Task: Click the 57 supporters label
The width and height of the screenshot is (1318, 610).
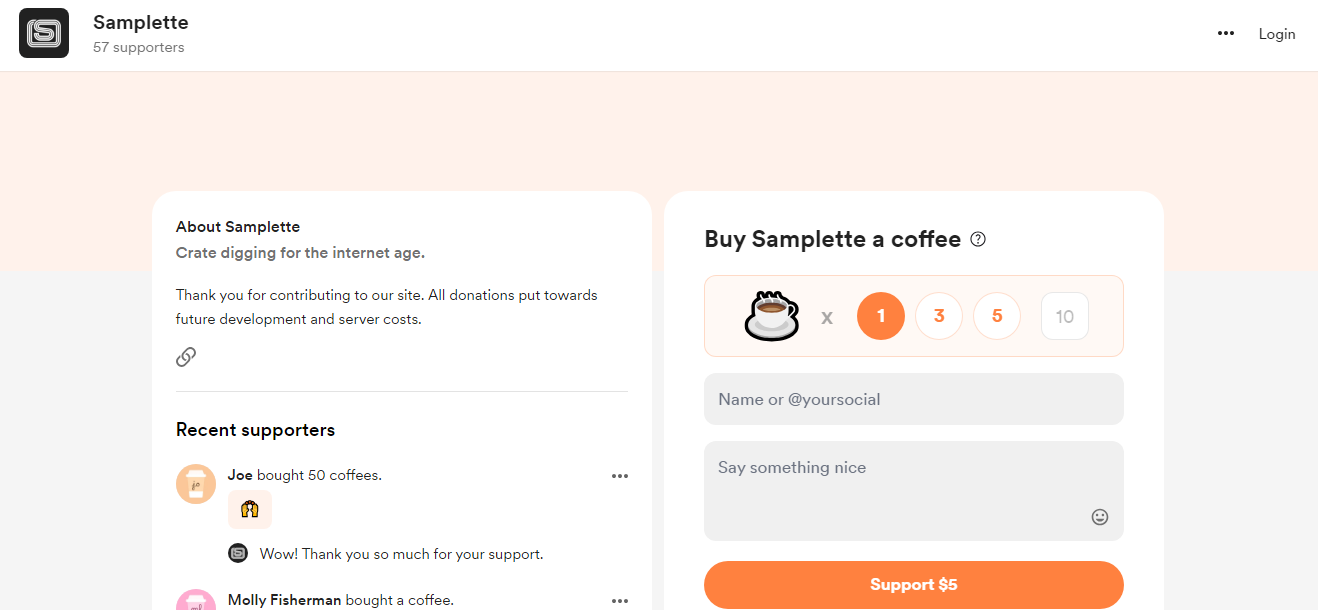Action: [x=138, y=47]
